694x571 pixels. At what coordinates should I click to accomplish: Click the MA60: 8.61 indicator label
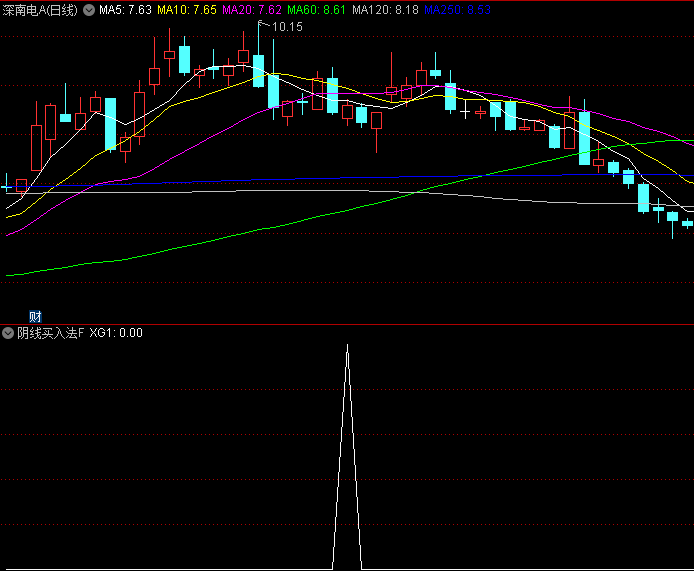(316, 10)
